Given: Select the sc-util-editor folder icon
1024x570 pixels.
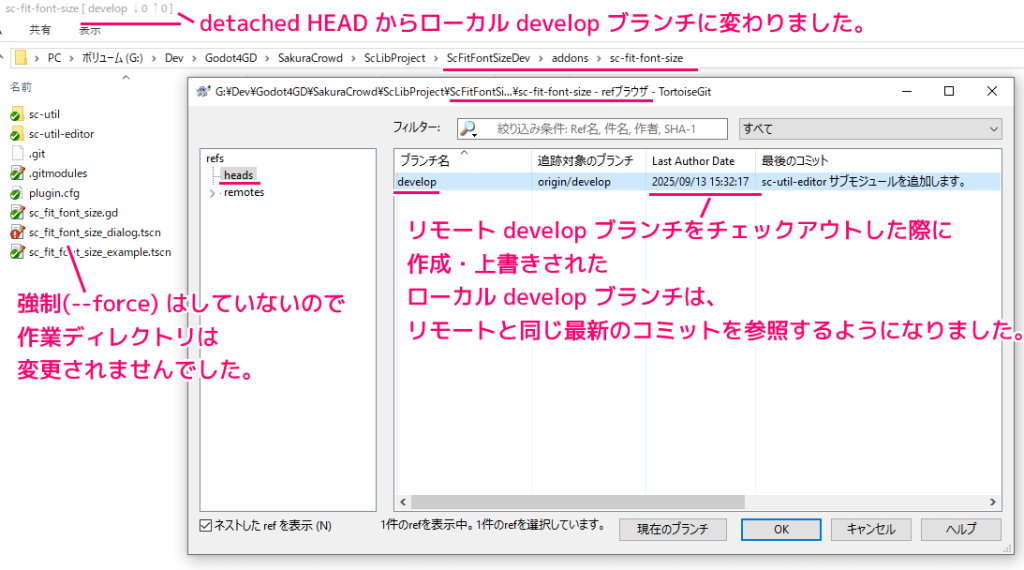Looking at the screenshot, I should point(16,134).
